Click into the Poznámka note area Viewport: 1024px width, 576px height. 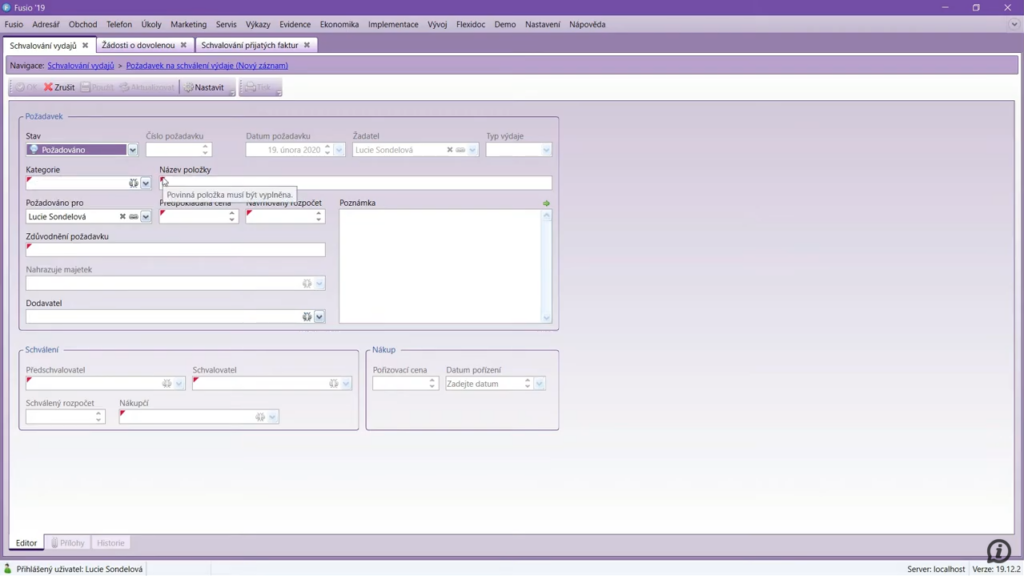tap(440, 265)
